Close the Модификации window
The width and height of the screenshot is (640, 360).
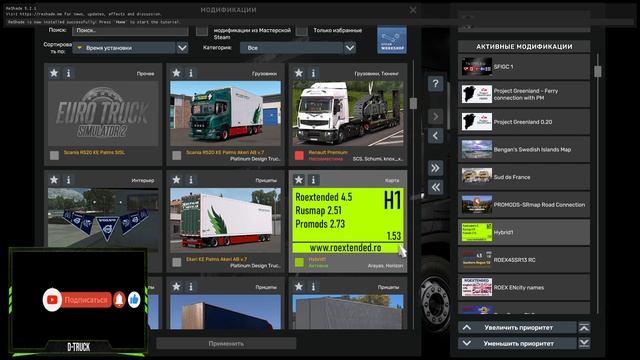pyautogui.click(x=413, y=10)
